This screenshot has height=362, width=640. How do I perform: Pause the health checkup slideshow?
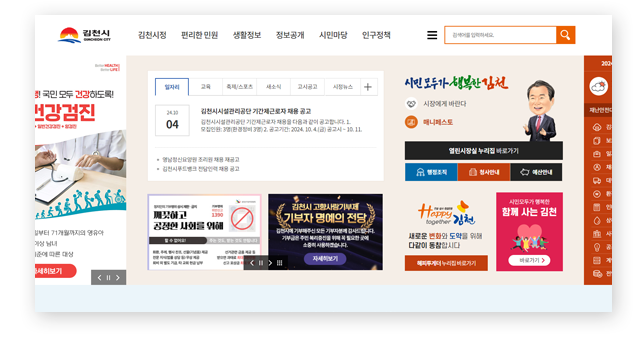108,278
